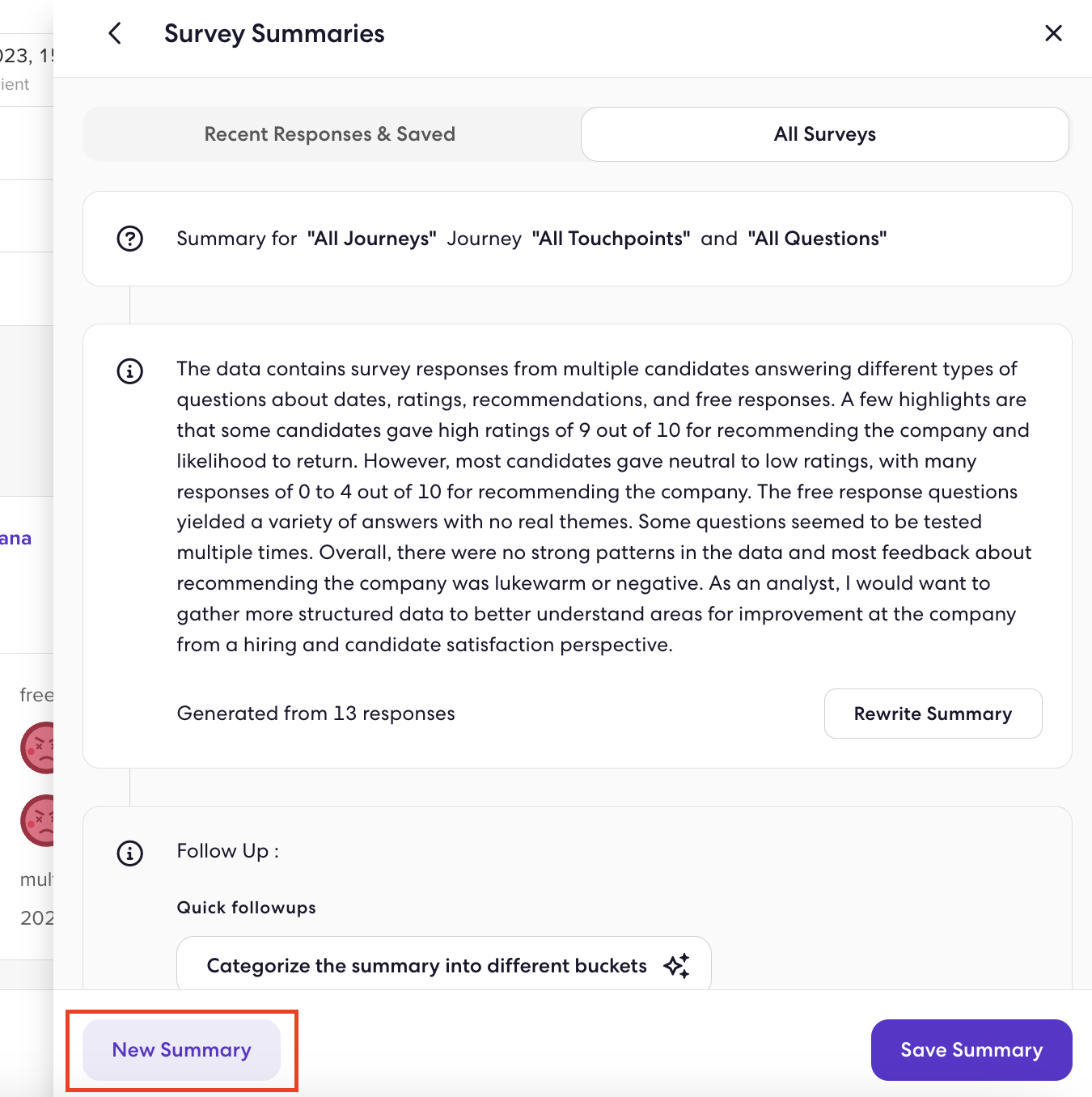Click the partially visible purple "ana" link
1092x1097 pixels.
[15, 539]
